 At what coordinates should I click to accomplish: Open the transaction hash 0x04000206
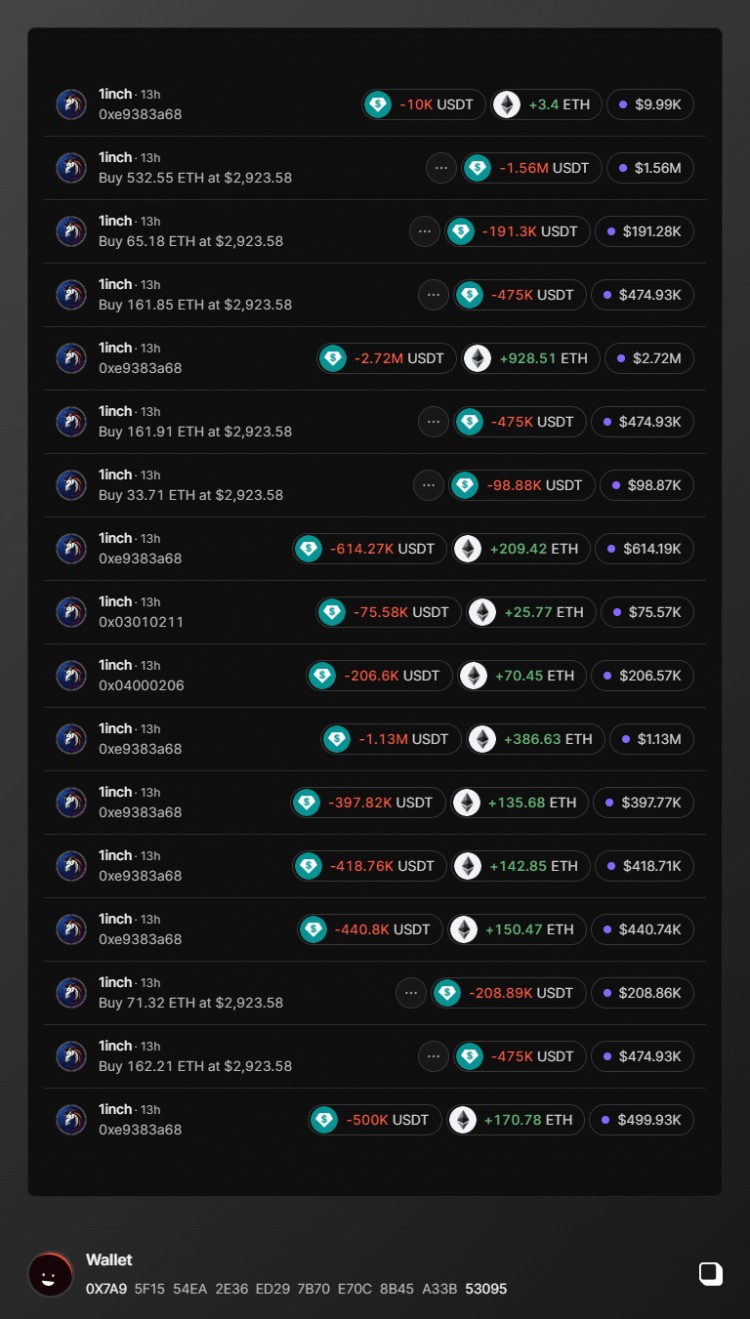(x=141, y=685)
